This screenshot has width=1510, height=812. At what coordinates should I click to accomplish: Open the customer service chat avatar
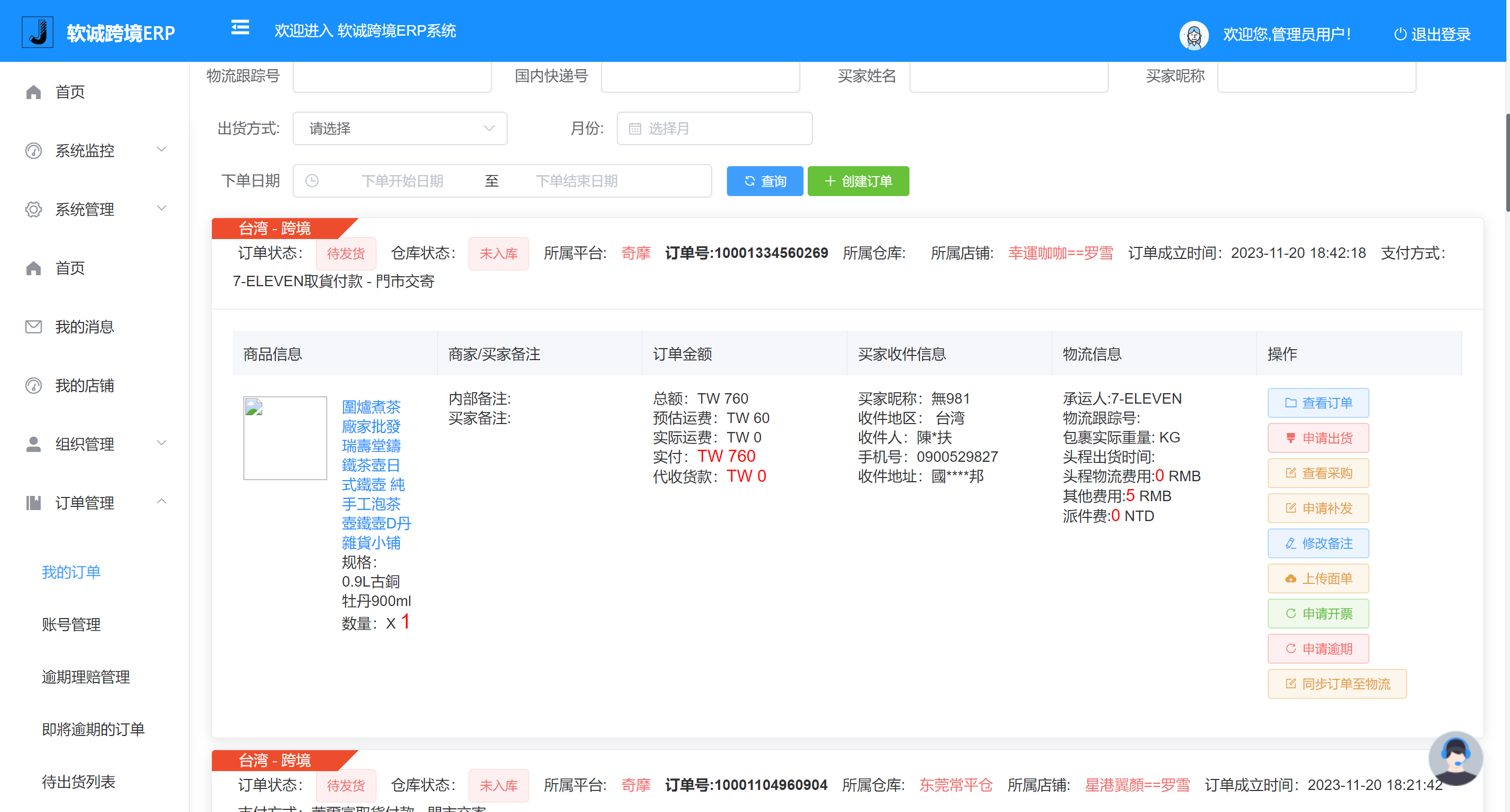pos(1455,758)
